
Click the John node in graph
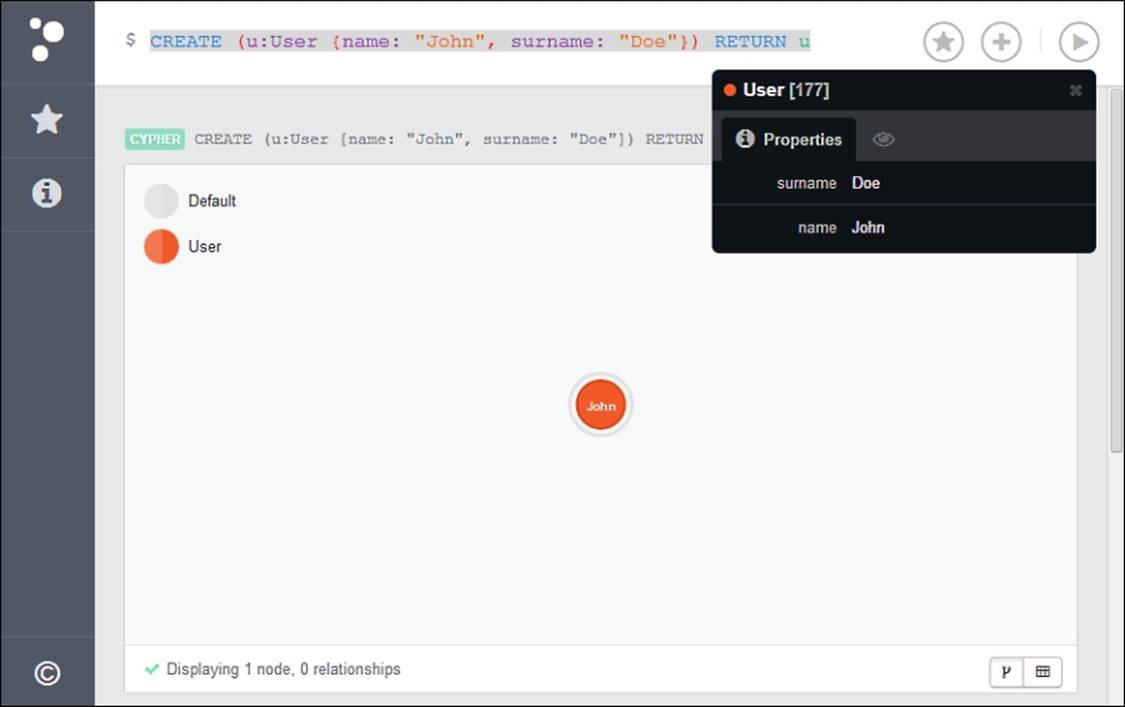(x=600, y=406)
